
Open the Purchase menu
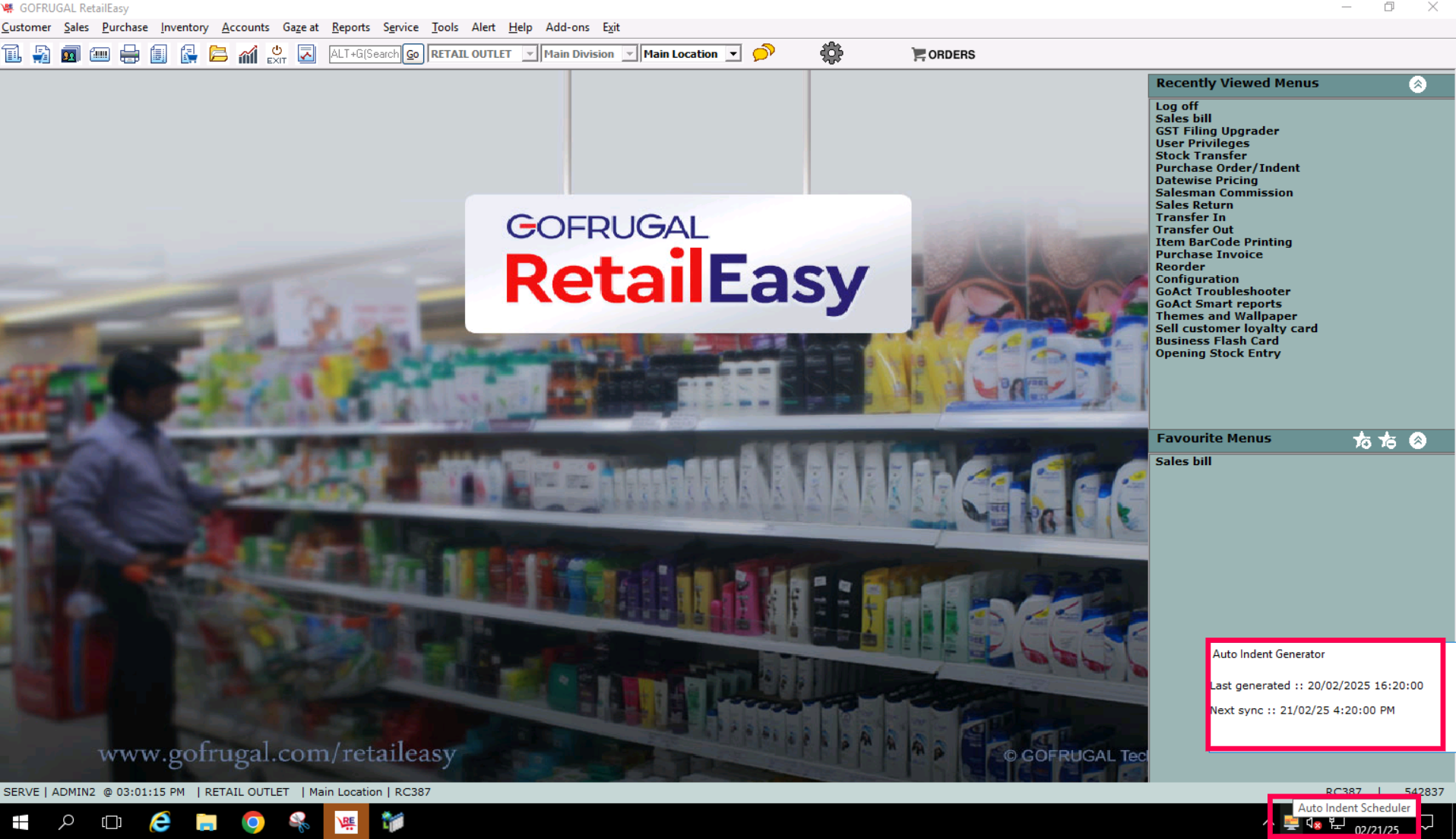tap(125, 27)
